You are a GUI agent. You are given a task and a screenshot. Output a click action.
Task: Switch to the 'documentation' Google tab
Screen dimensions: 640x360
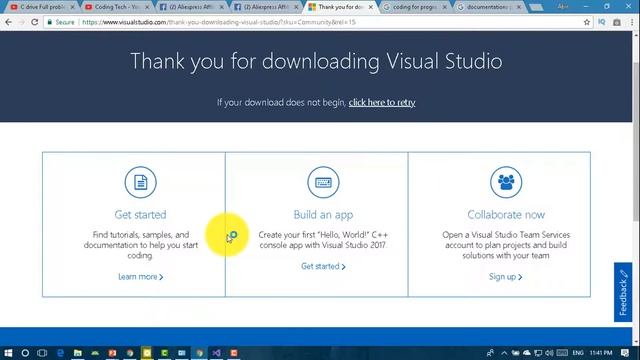pyautogui.click(x=489, y=7)
